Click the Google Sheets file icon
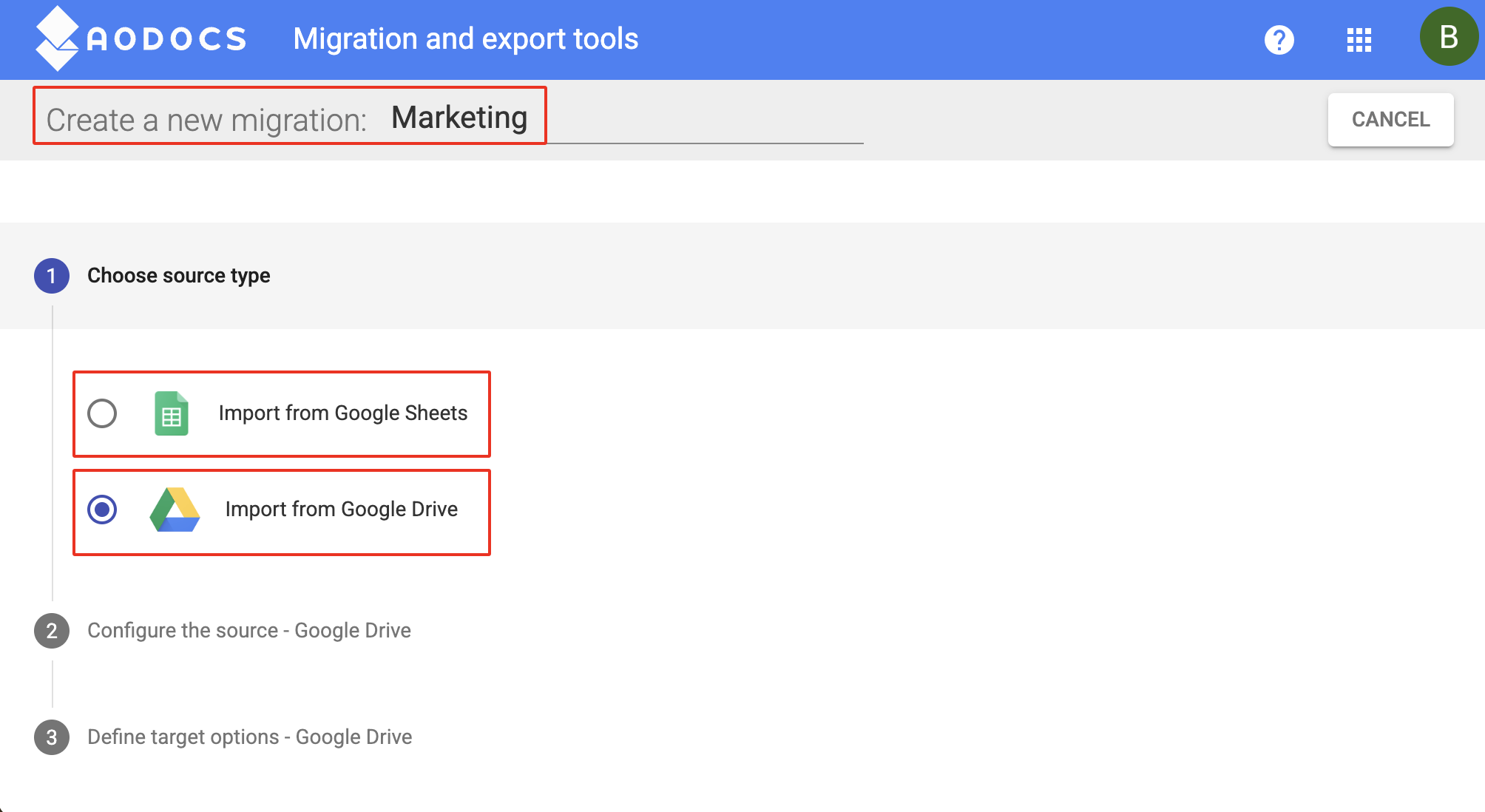This screenshot has width=1485, height=812. coord(172,413)
